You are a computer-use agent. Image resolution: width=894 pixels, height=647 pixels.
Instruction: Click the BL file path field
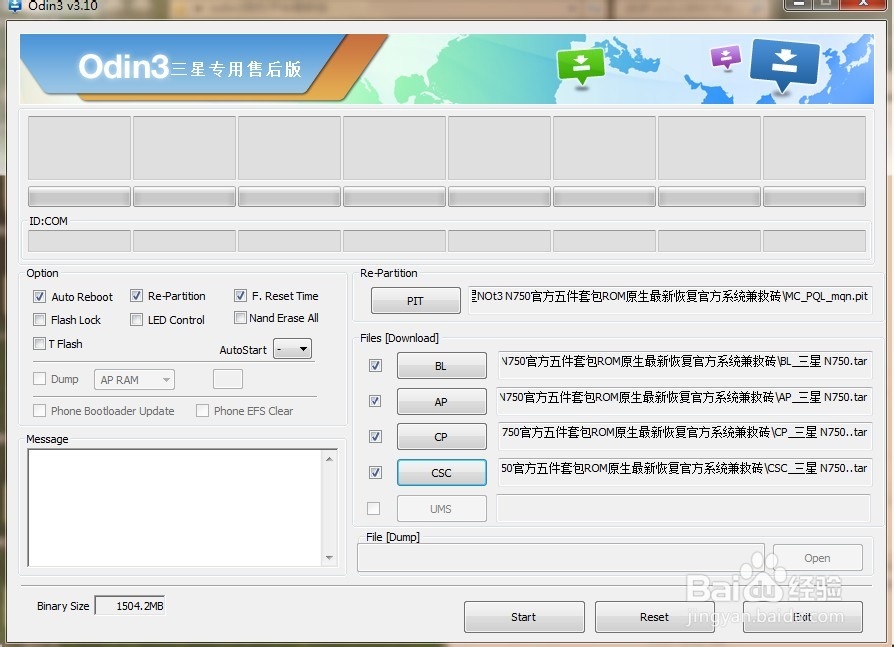coord(685,365)
